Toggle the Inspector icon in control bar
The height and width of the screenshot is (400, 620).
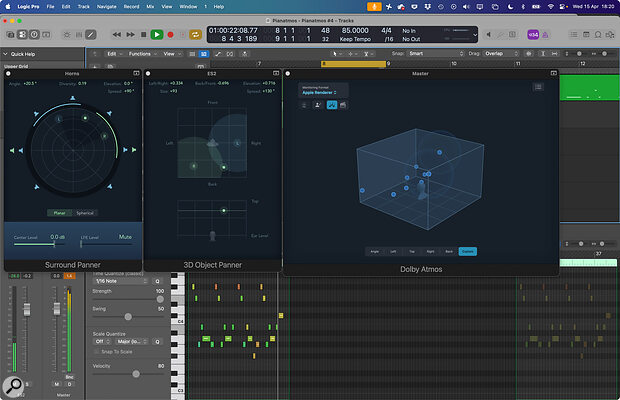pos(22,35)
